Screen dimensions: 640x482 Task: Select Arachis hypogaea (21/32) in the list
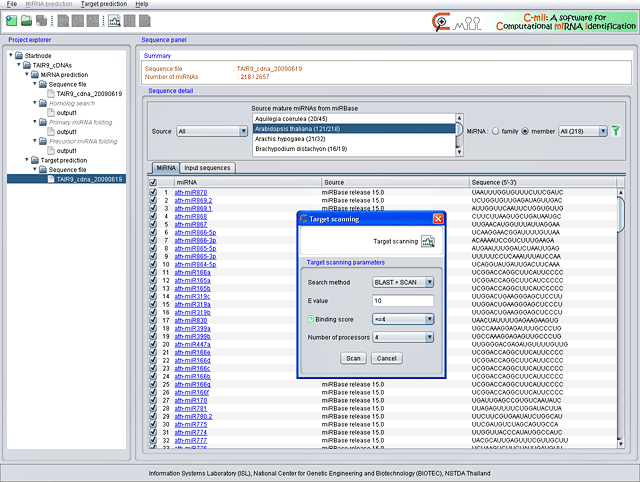coord(353,139)
